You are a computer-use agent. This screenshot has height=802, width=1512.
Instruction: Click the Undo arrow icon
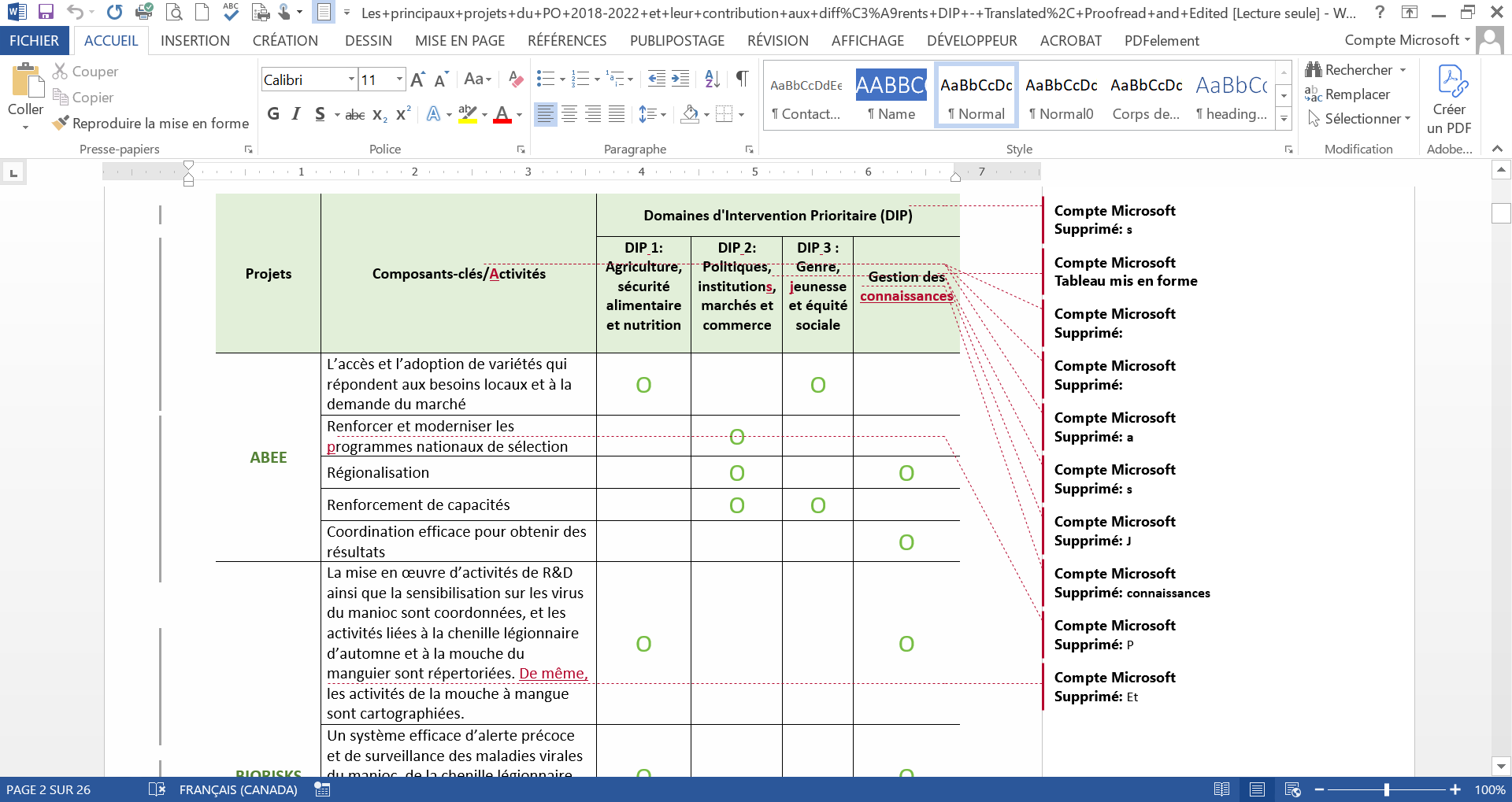pyautogui.click(x=75, y=12)
